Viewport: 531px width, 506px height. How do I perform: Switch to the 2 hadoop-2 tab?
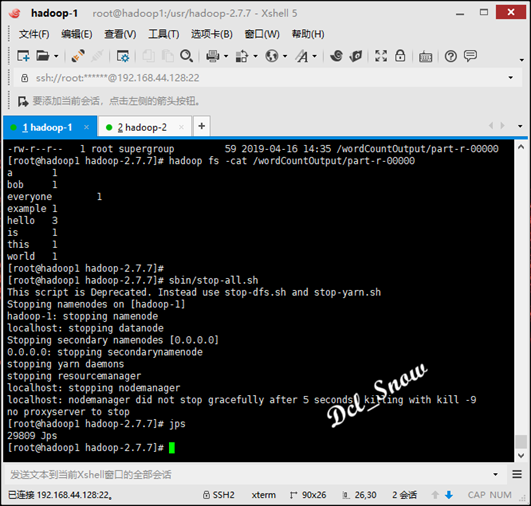pos(145,127)
